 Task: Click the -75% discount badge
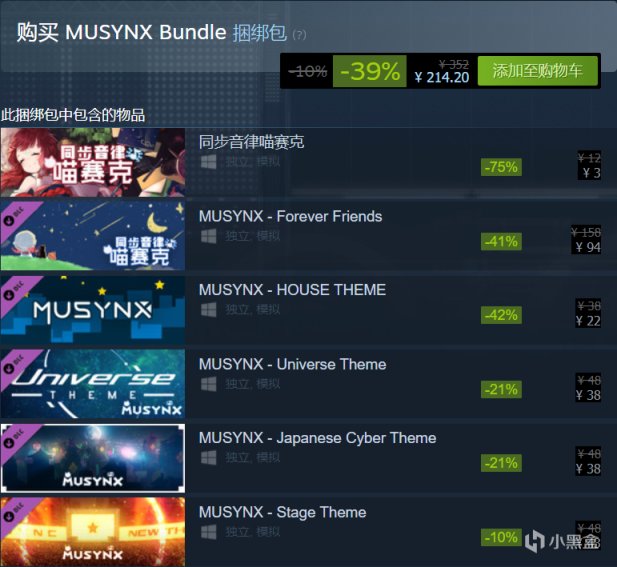click(x=501, y=167)
